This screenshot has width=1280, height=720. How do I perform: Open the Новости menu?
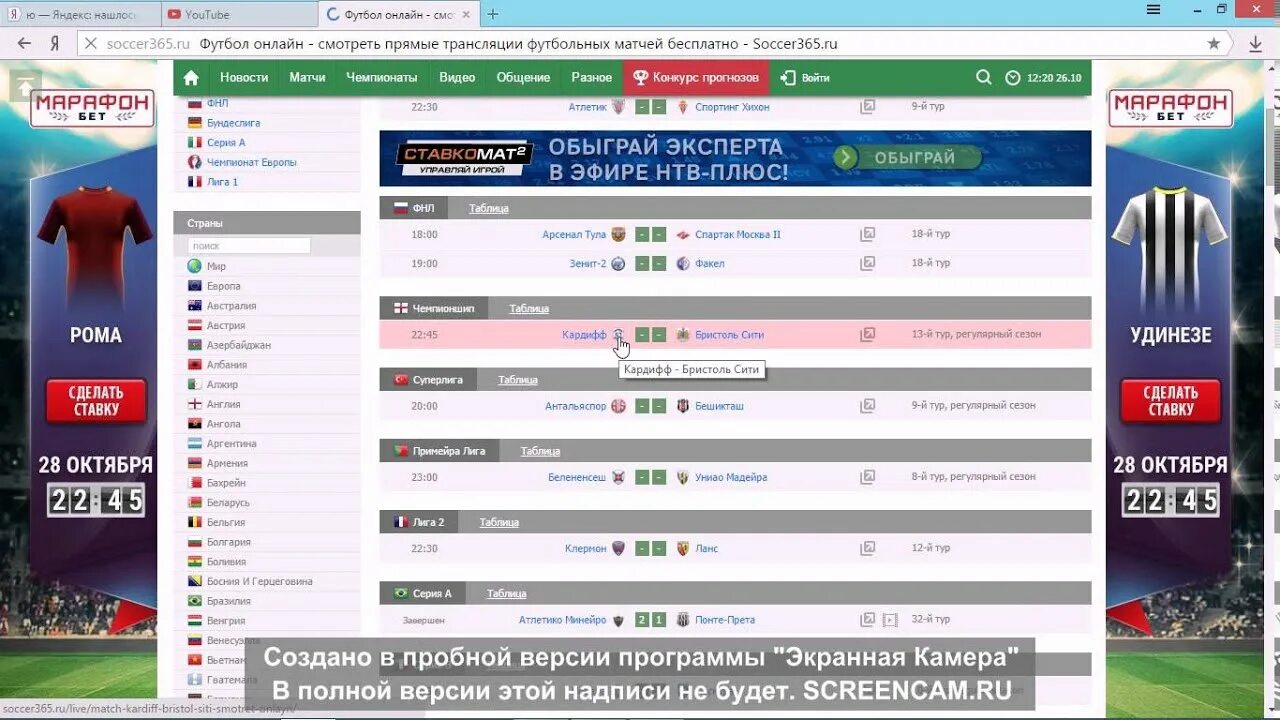[x=244, y=77]
